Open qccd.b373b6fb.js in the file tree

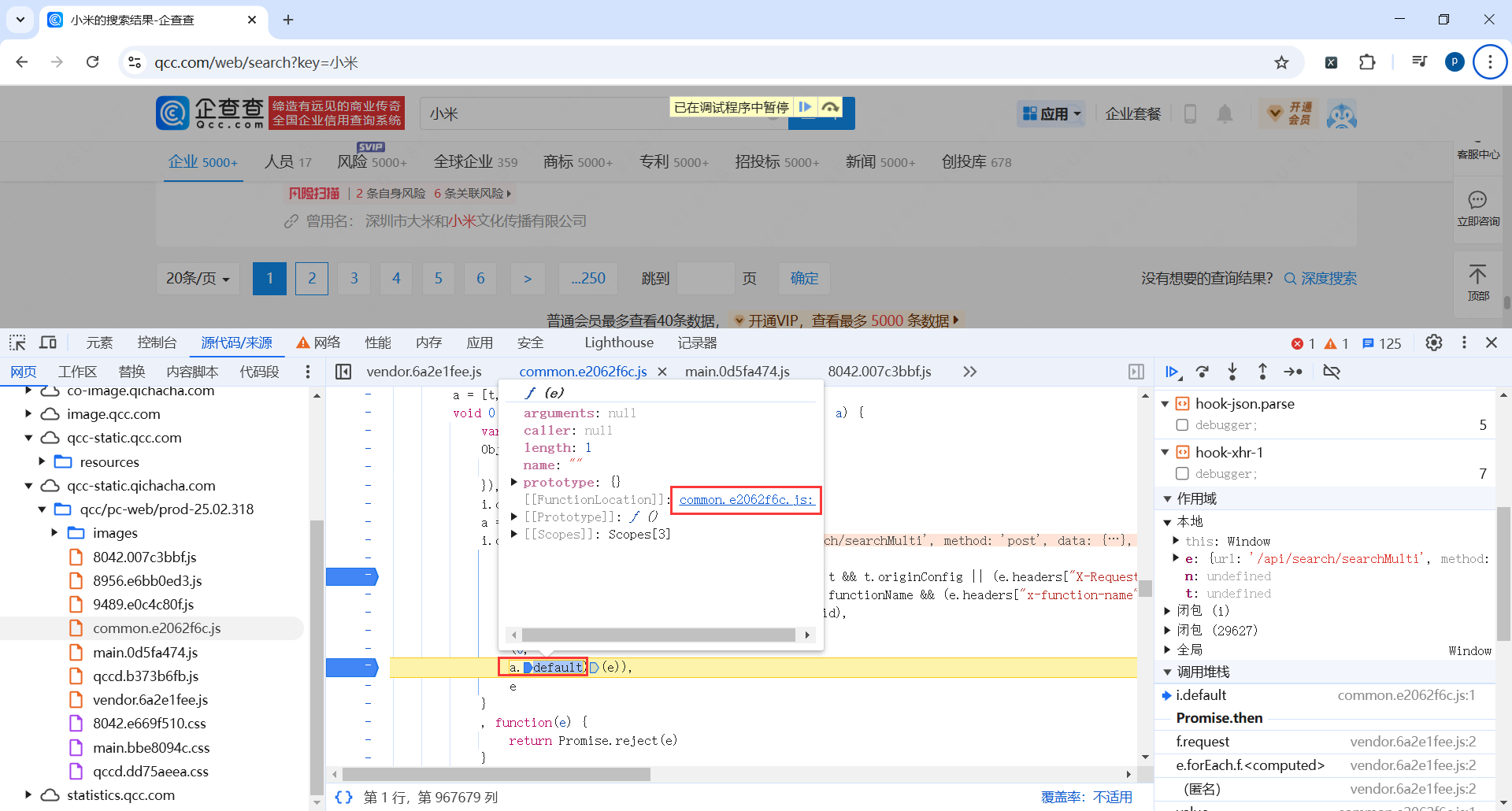pyautogui.click(x=146, y=676)
